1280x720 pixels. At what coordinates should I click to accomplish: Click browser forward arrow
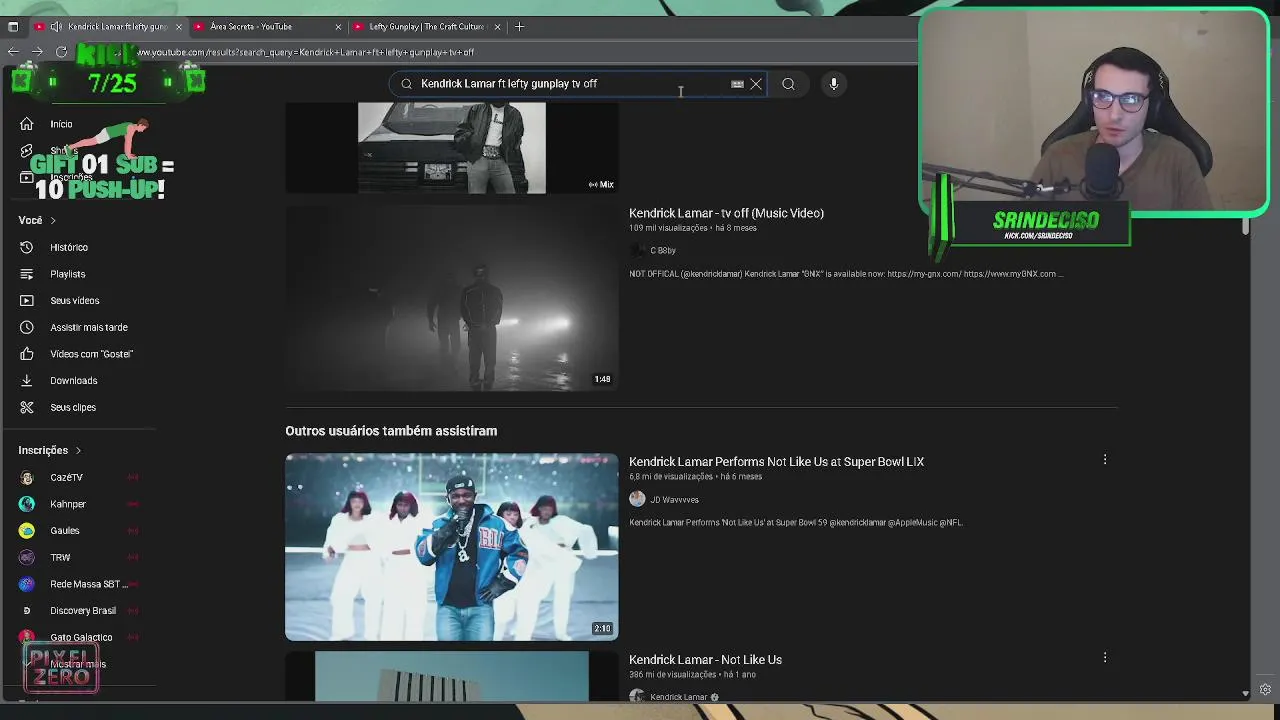[x=37, y=51]
